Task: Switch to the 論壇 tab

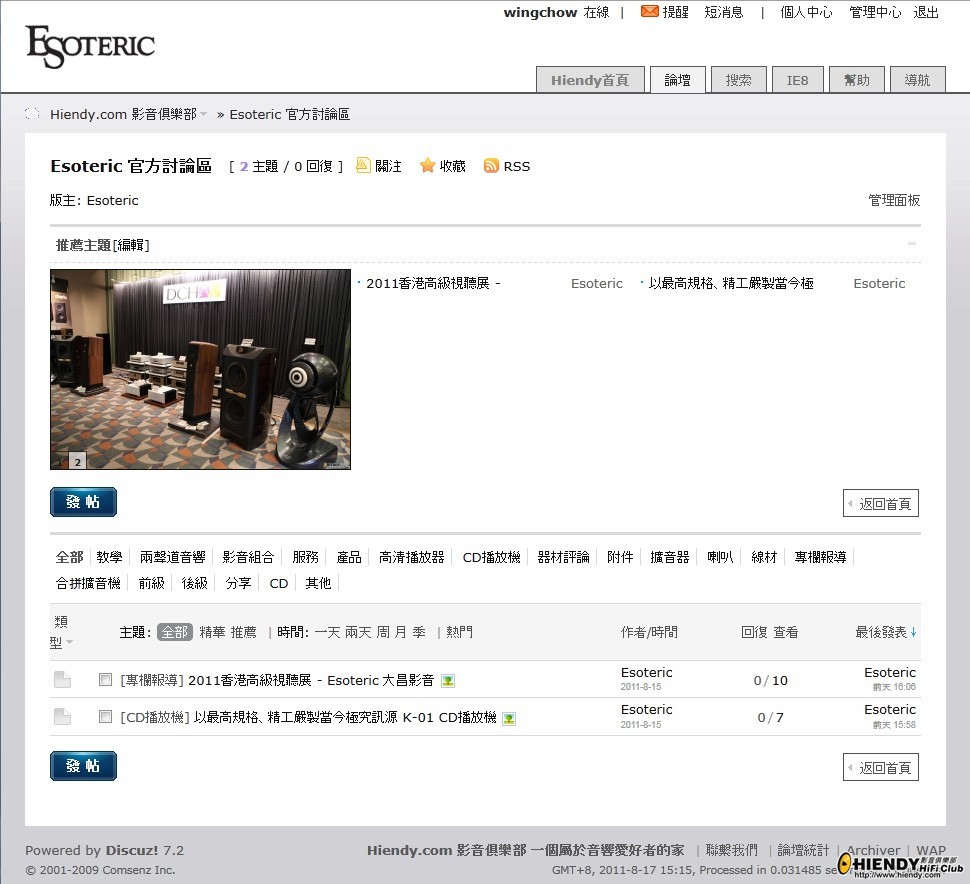Action: pos(677,80)
